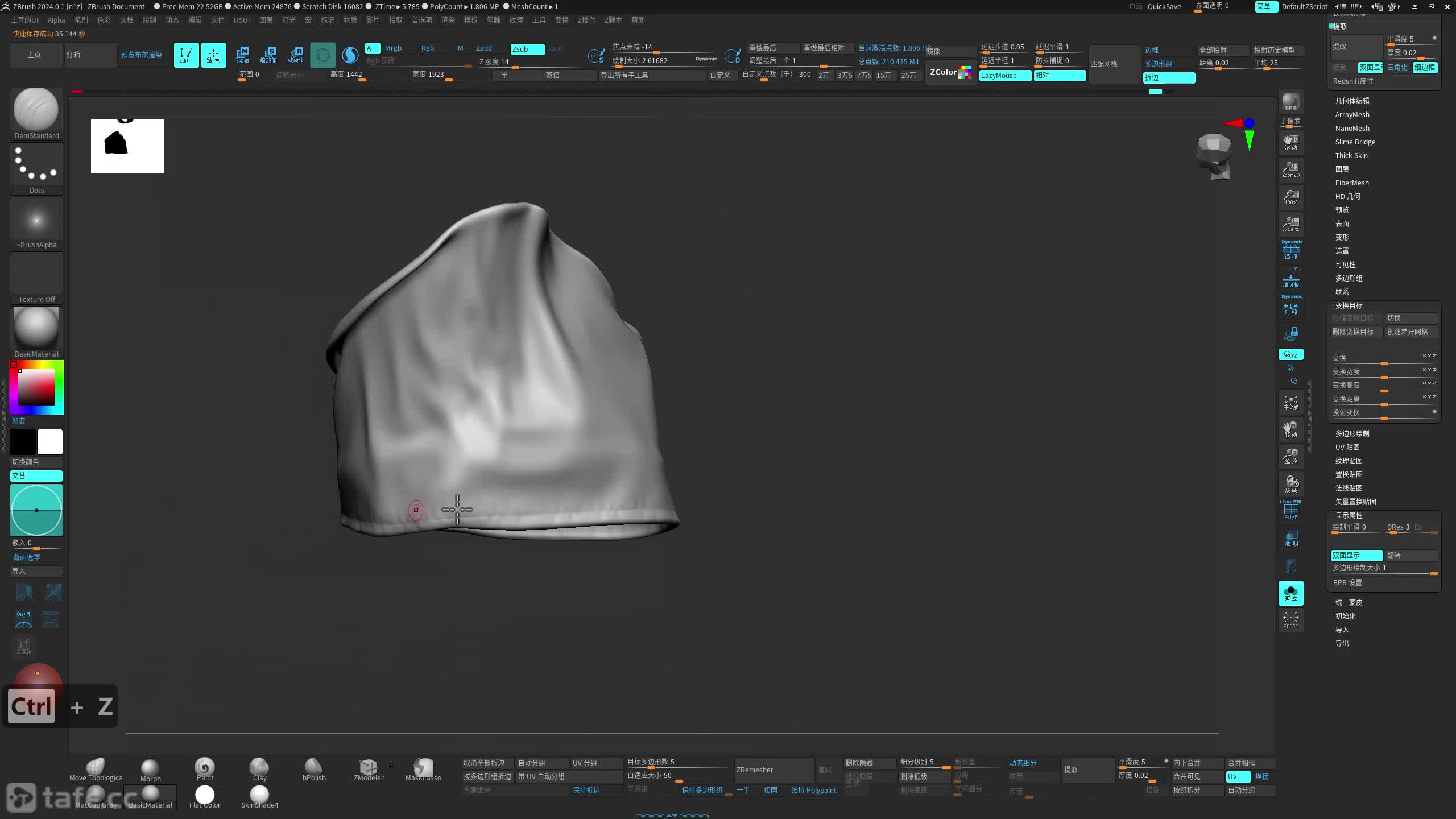Select the Rotate gizmo icon
Screen dimensions: 1456x819
click(x=296, y=55)
